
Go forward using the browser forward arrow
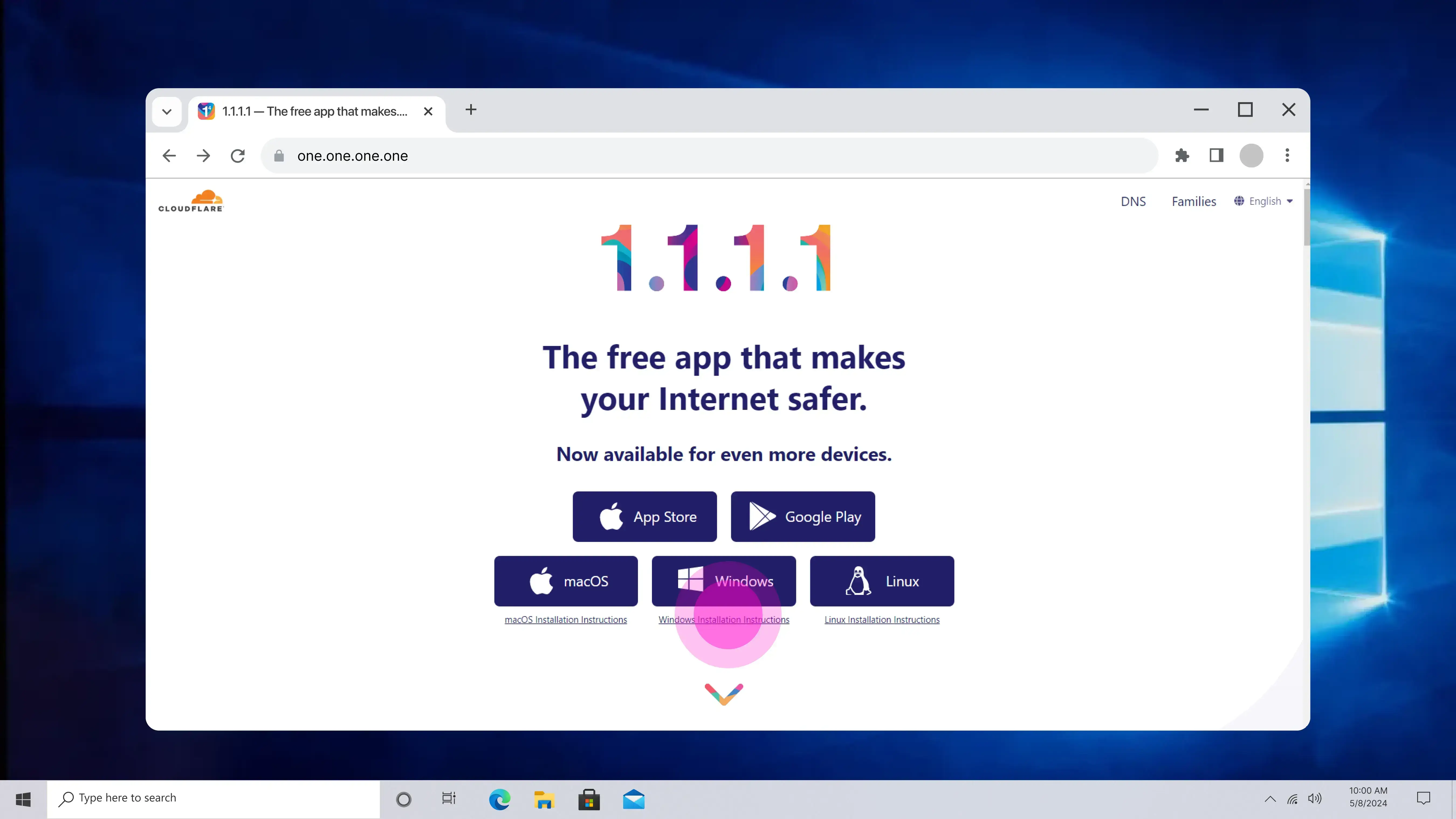tap(204, 156)
